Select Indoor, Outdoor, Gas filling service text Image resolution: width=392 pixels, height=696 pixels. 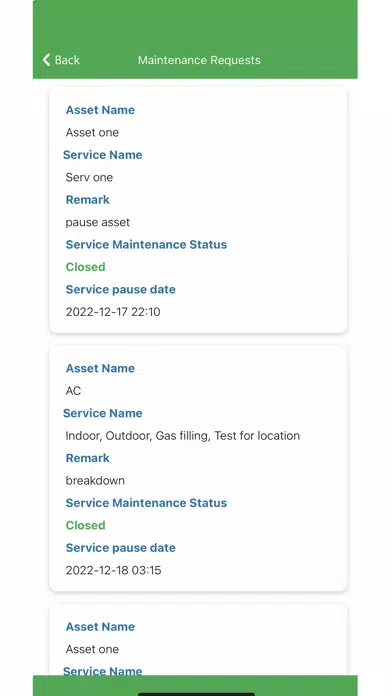coord(182,435)
